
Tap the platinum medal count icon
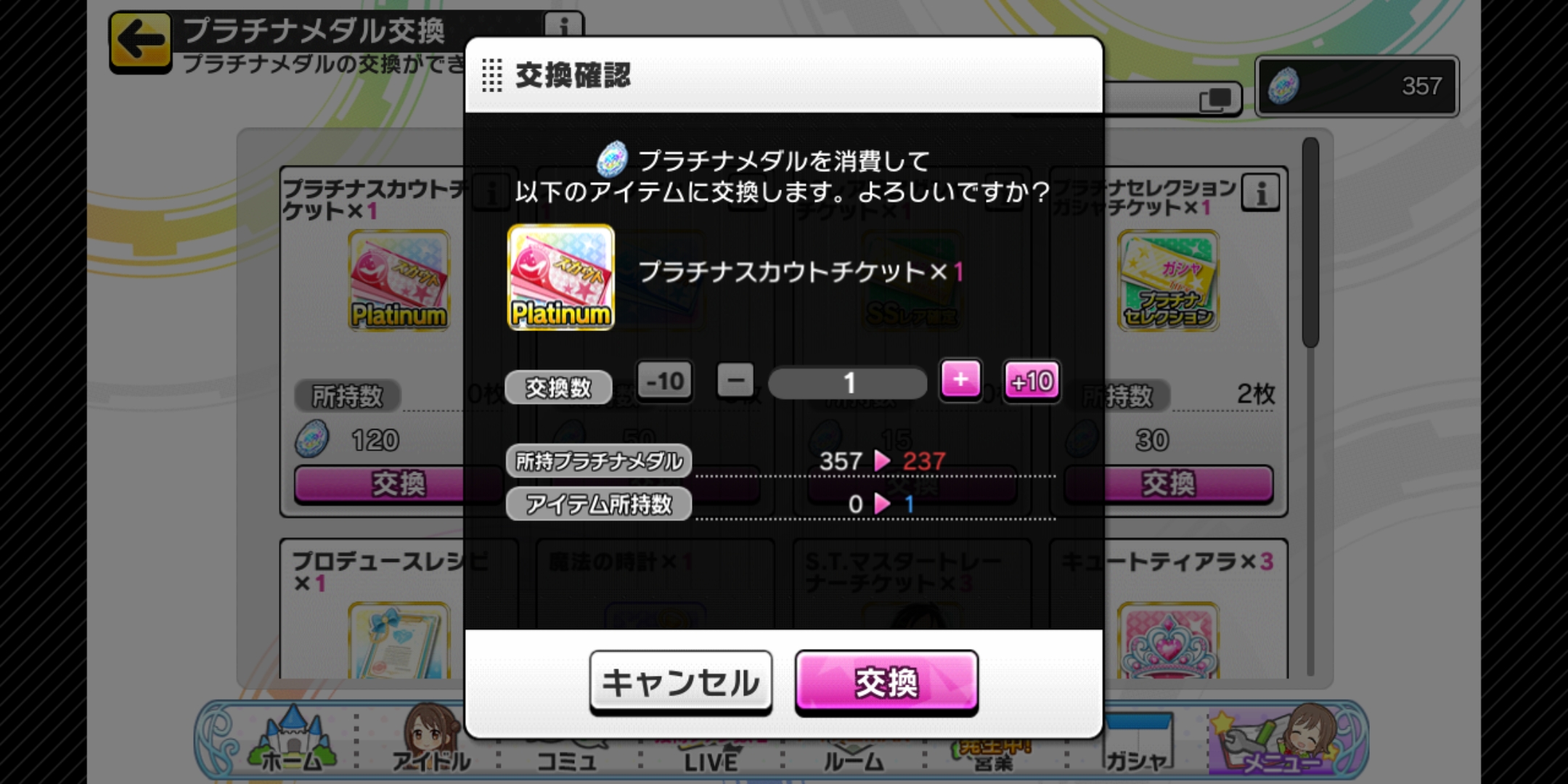[1283, 86]
